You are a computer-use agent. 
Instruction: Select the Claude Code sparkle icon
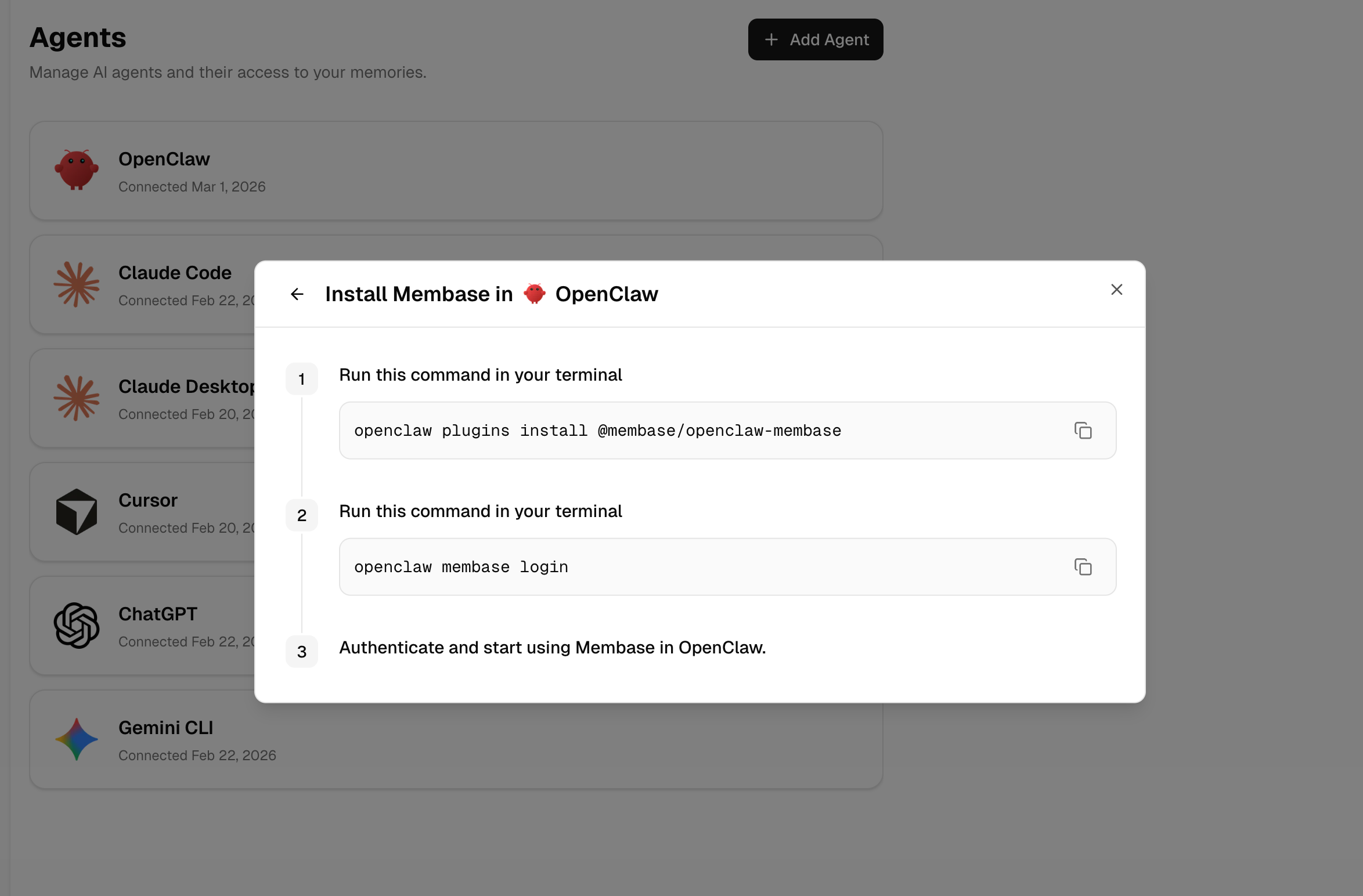tap(76, 284)
